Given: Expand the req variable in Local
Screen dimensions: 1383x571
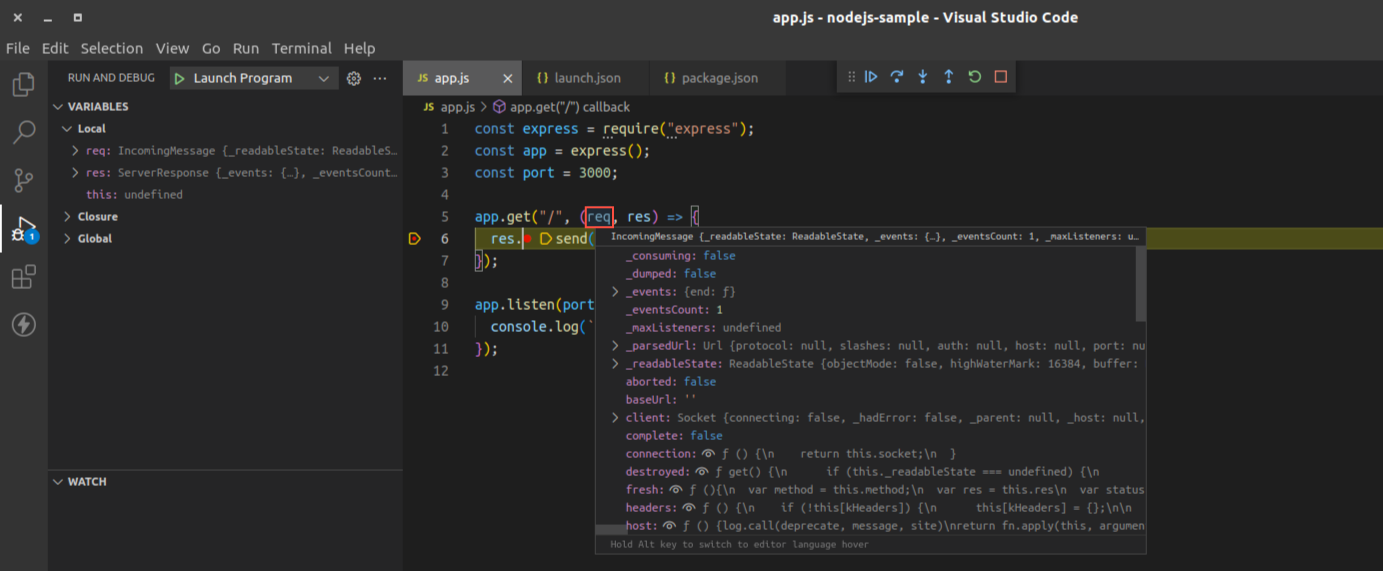Looking at the screenshot, I should point(76,151).
